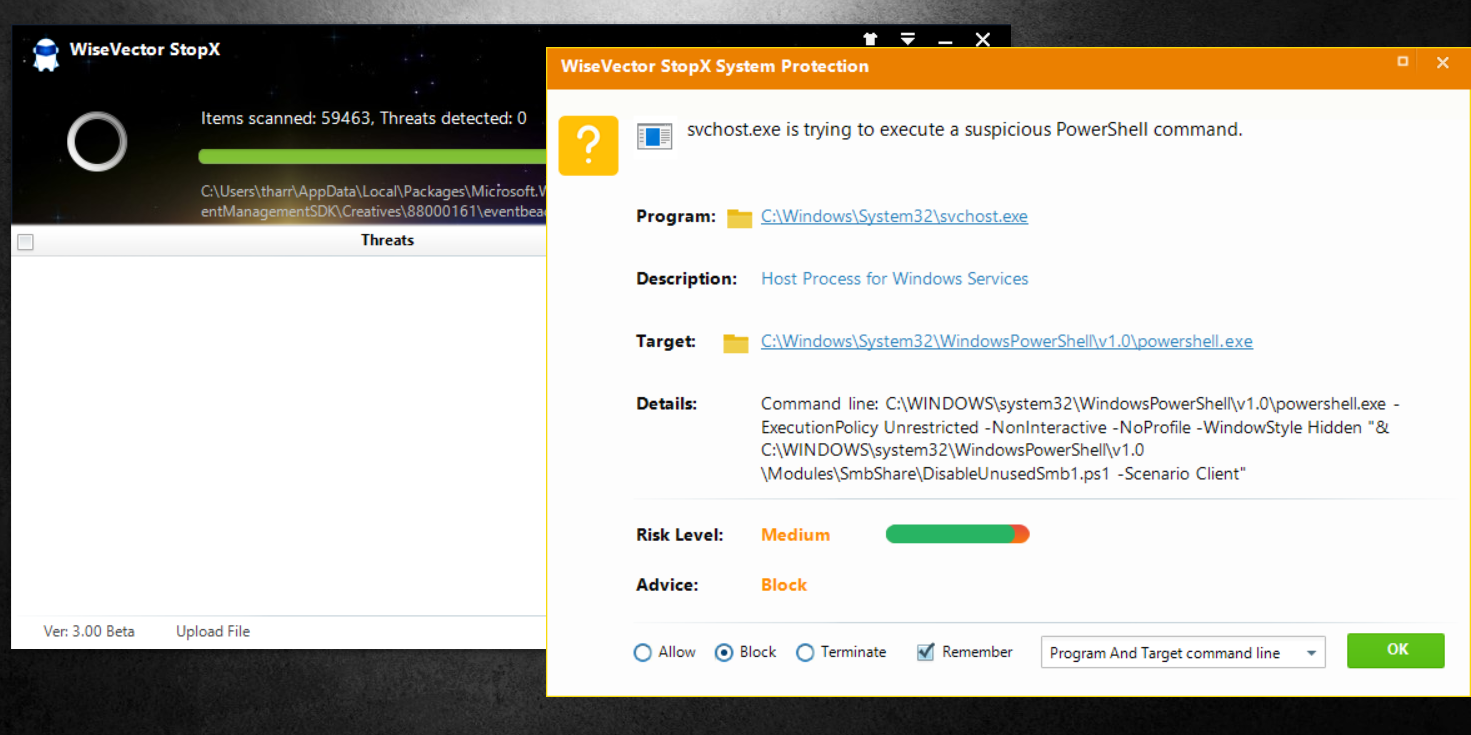Tick the select-all checkbox in Threats header
Screen dimensions: 1471x735
tap(26, 242)
